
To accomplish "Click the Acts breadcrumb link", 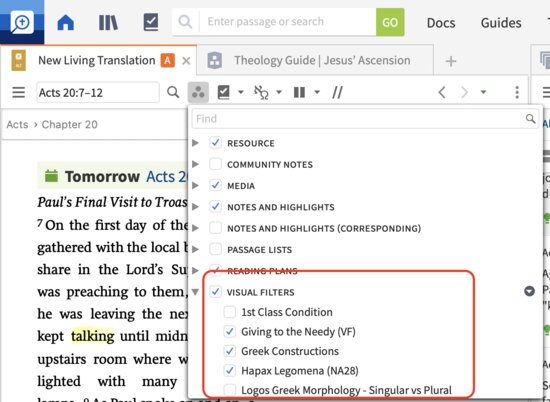I will (x=17, y=125).
